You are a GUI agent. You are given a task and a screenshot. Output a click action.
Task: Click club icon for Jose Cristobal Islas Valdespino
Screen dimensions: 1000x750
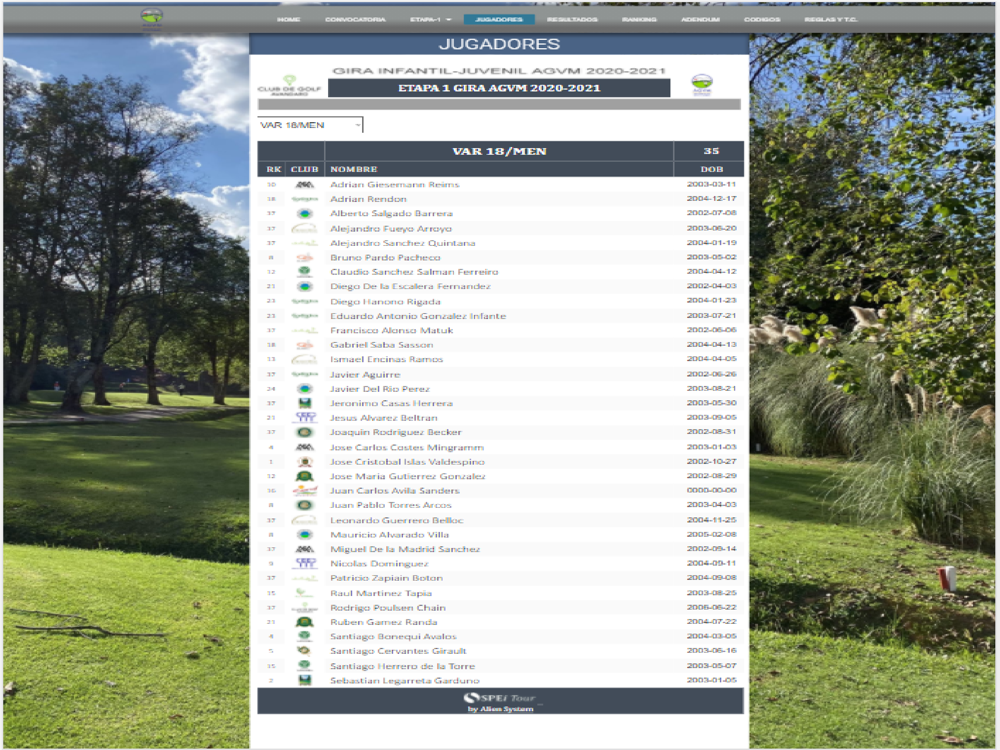click(x=305, y=462)
